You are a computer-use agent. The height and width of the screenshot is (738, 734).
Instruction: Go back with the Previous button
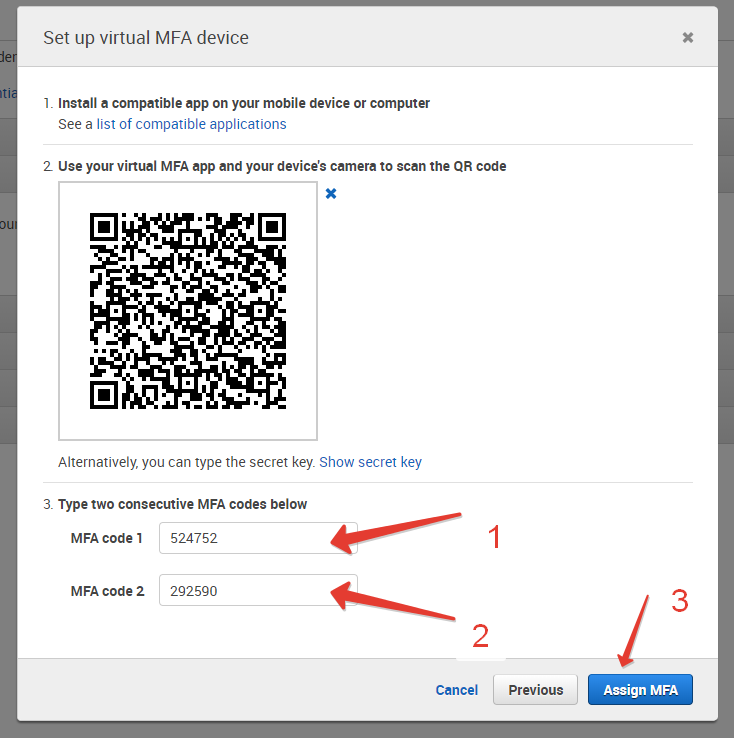535,690
